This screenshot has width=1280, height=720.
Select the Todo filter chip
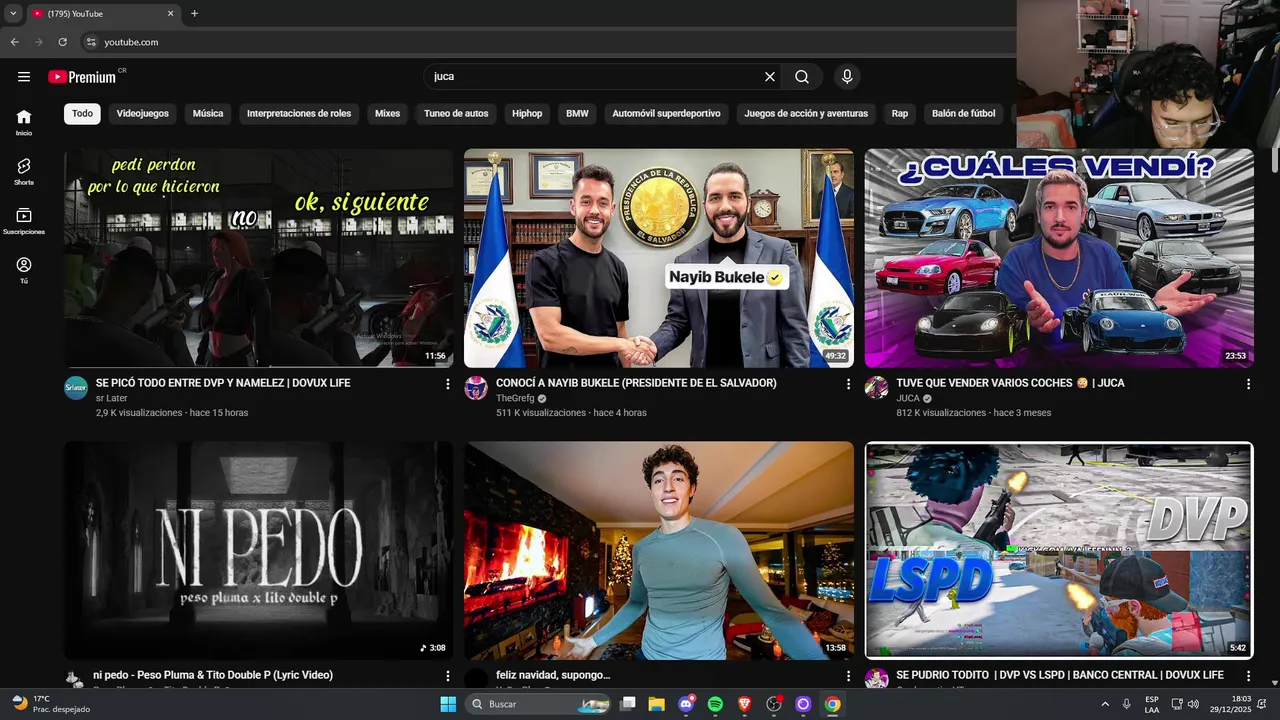pos(82,114)
